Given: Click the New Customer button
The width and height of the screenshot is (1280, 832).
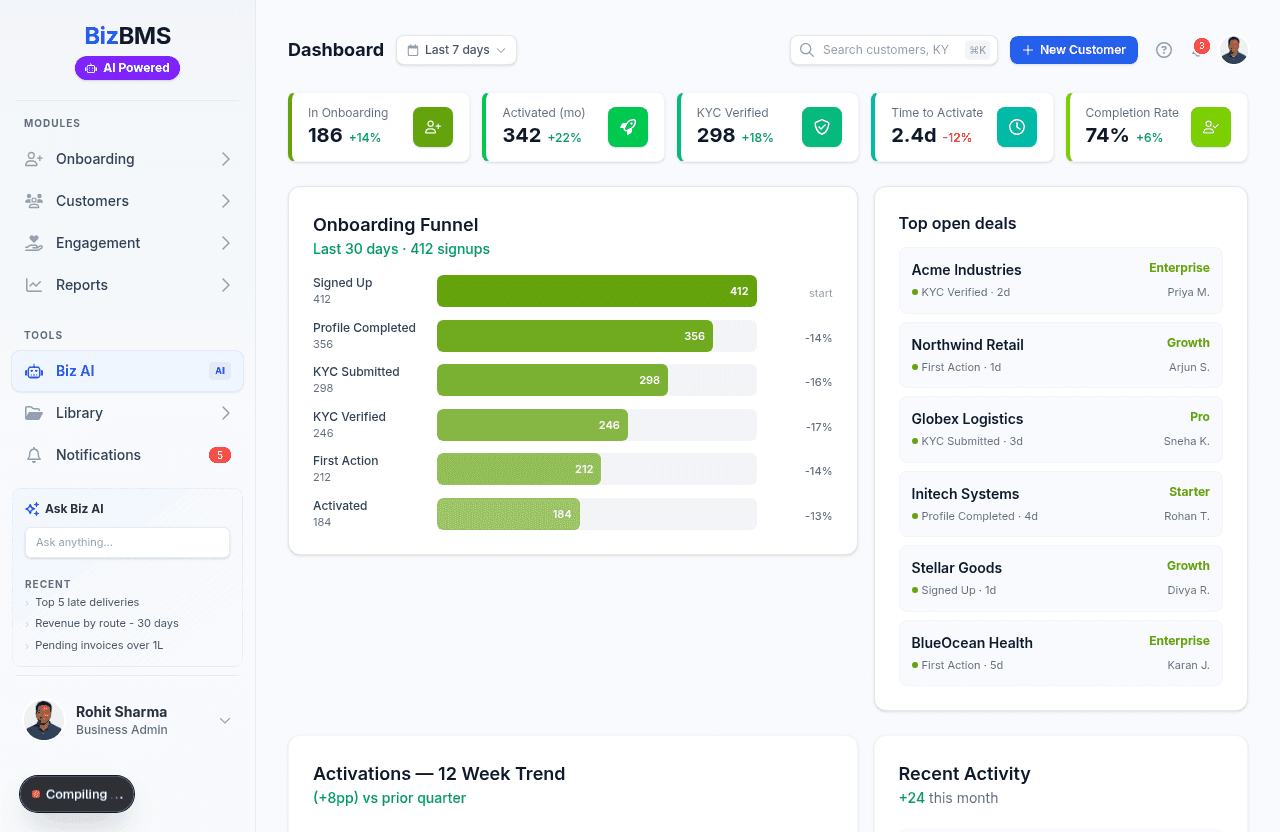Looking at the screenshot, I should coord(1073,50).
